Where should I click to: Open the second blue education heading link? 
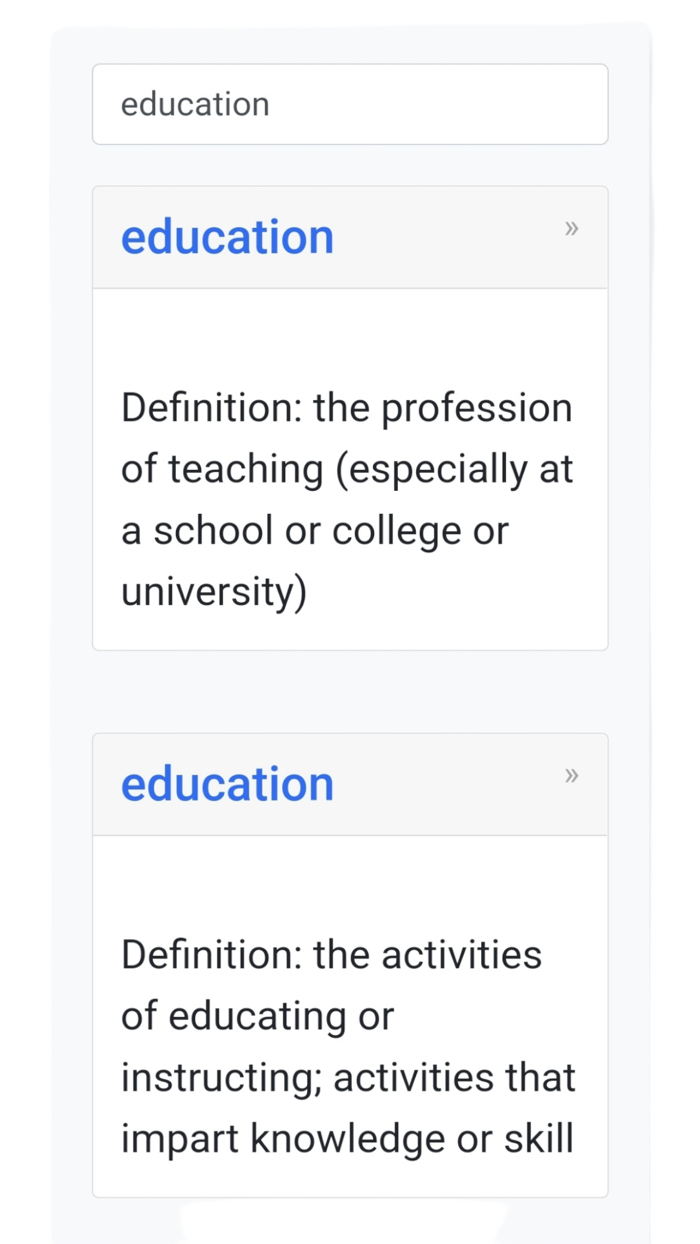coord(227,784)
